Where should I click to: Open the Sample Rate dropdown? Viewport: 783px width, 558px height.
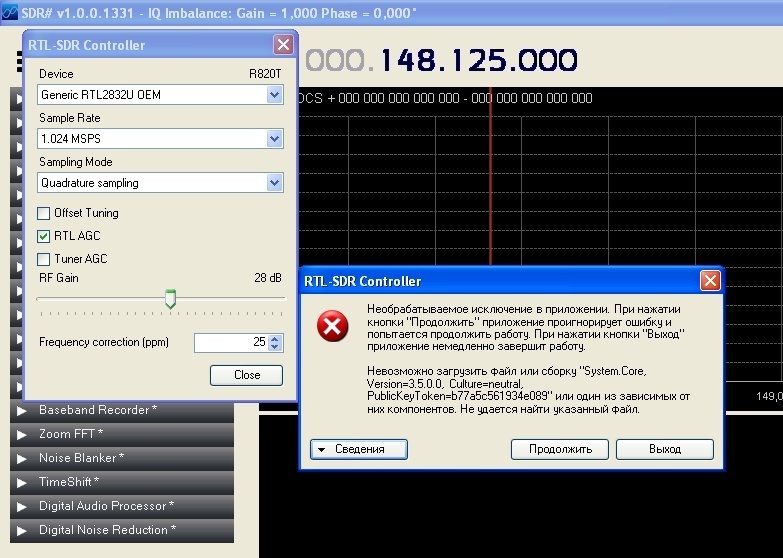point(275,139)
